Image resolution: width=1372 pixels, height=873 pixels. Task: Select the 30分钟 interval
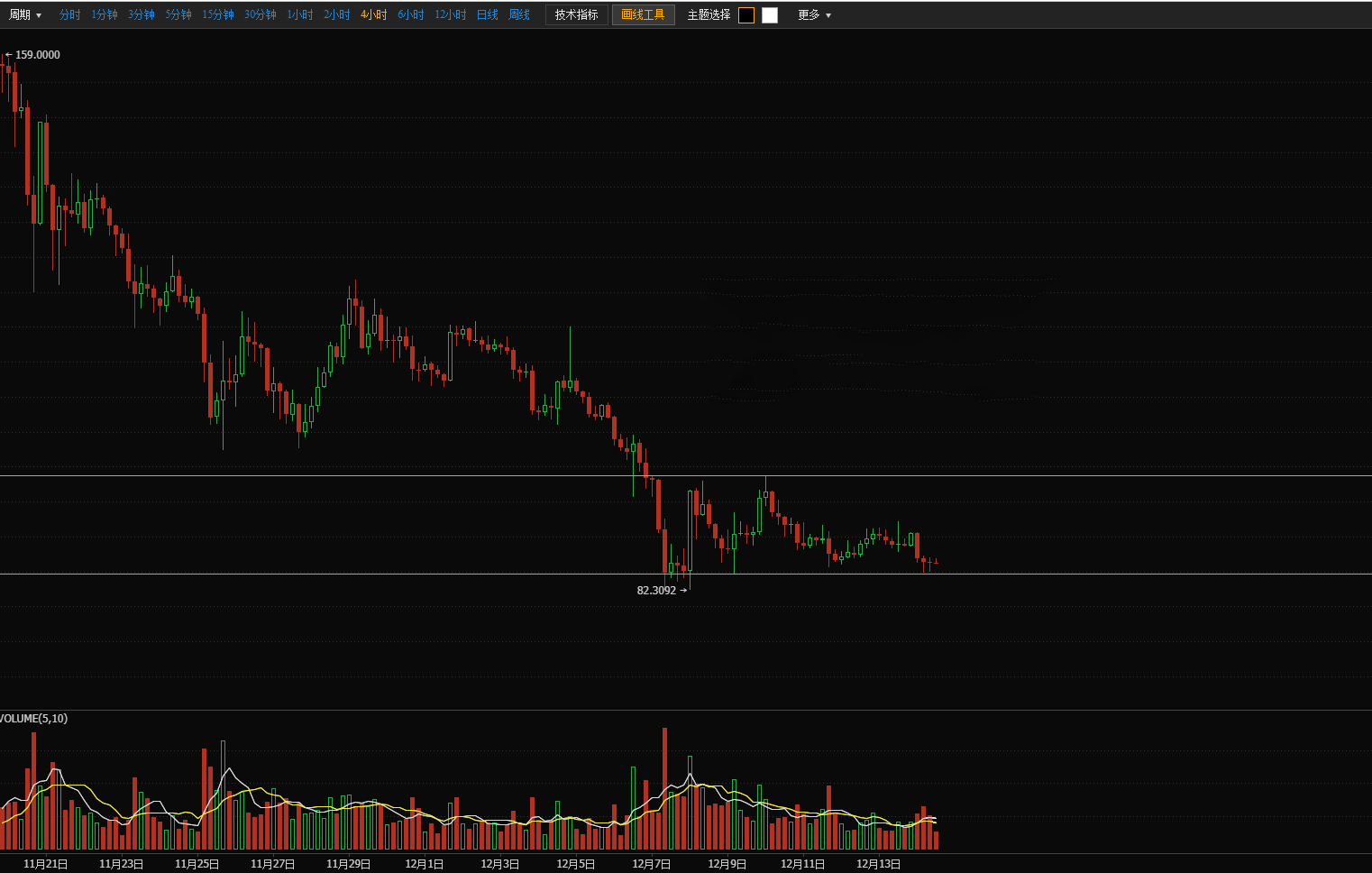coord(261,15)
